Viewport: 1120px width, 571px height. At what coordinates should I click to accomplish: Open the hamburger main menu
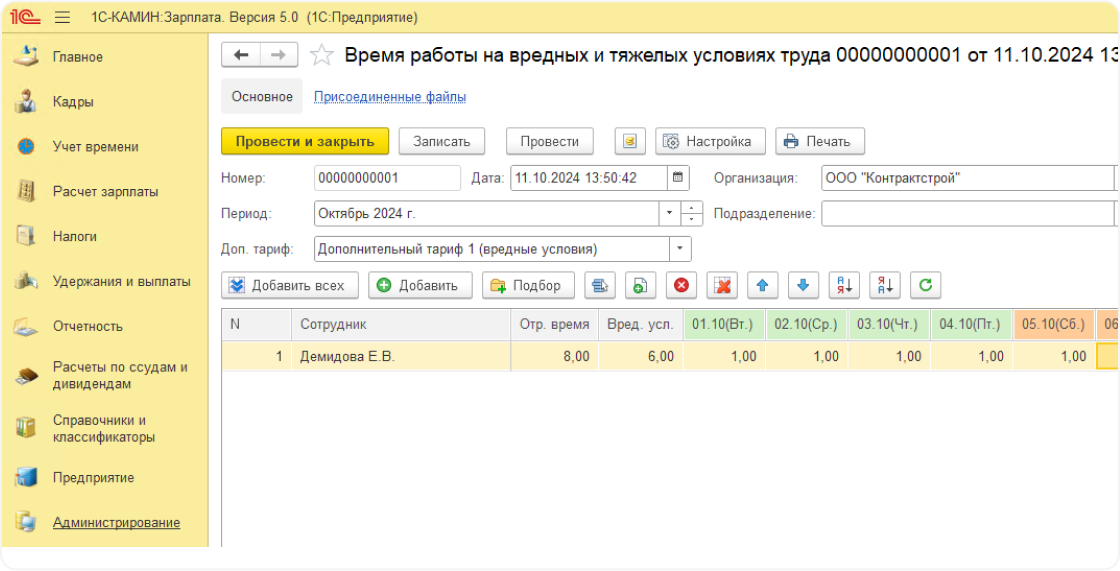(62, 17)
